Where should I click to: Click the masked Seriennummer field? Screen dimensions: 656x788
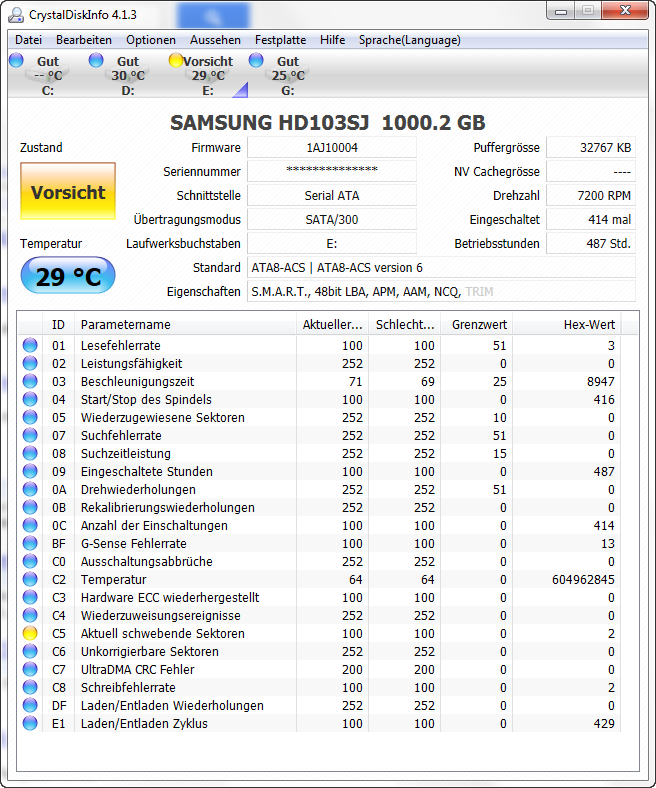[332, 171]
